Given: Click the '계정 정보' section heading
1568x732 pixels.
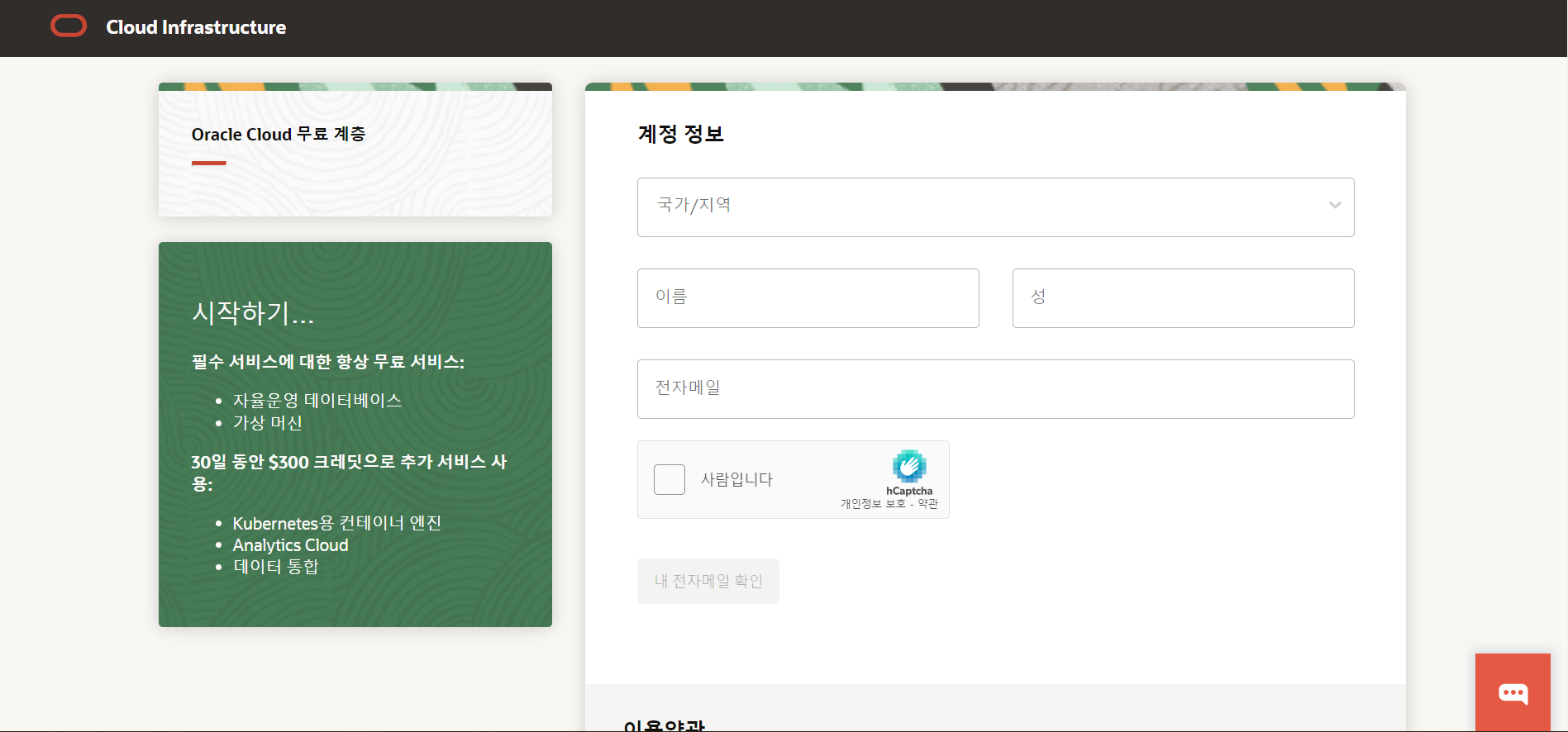Looking at the screenshot, I should [x=681, y=134].
